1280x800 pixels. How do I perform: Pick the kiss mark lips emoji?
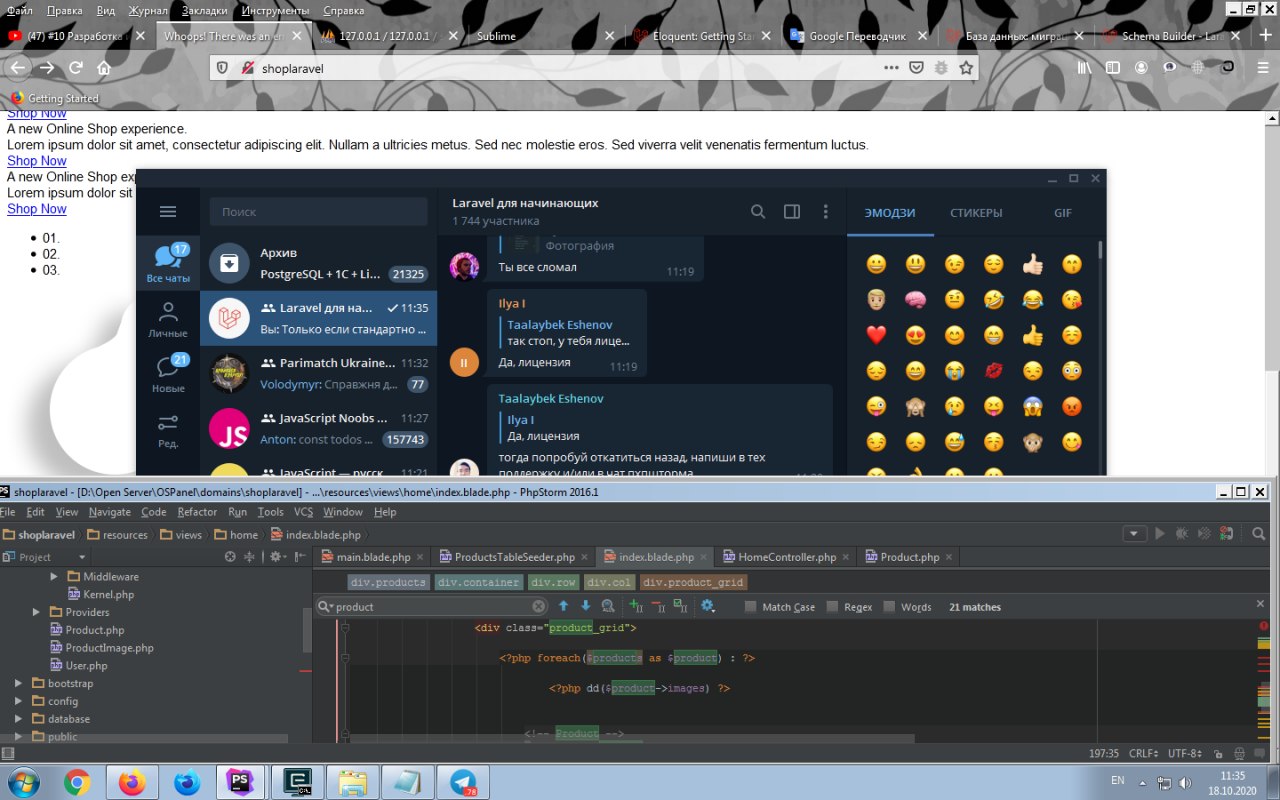coord(994,371)
